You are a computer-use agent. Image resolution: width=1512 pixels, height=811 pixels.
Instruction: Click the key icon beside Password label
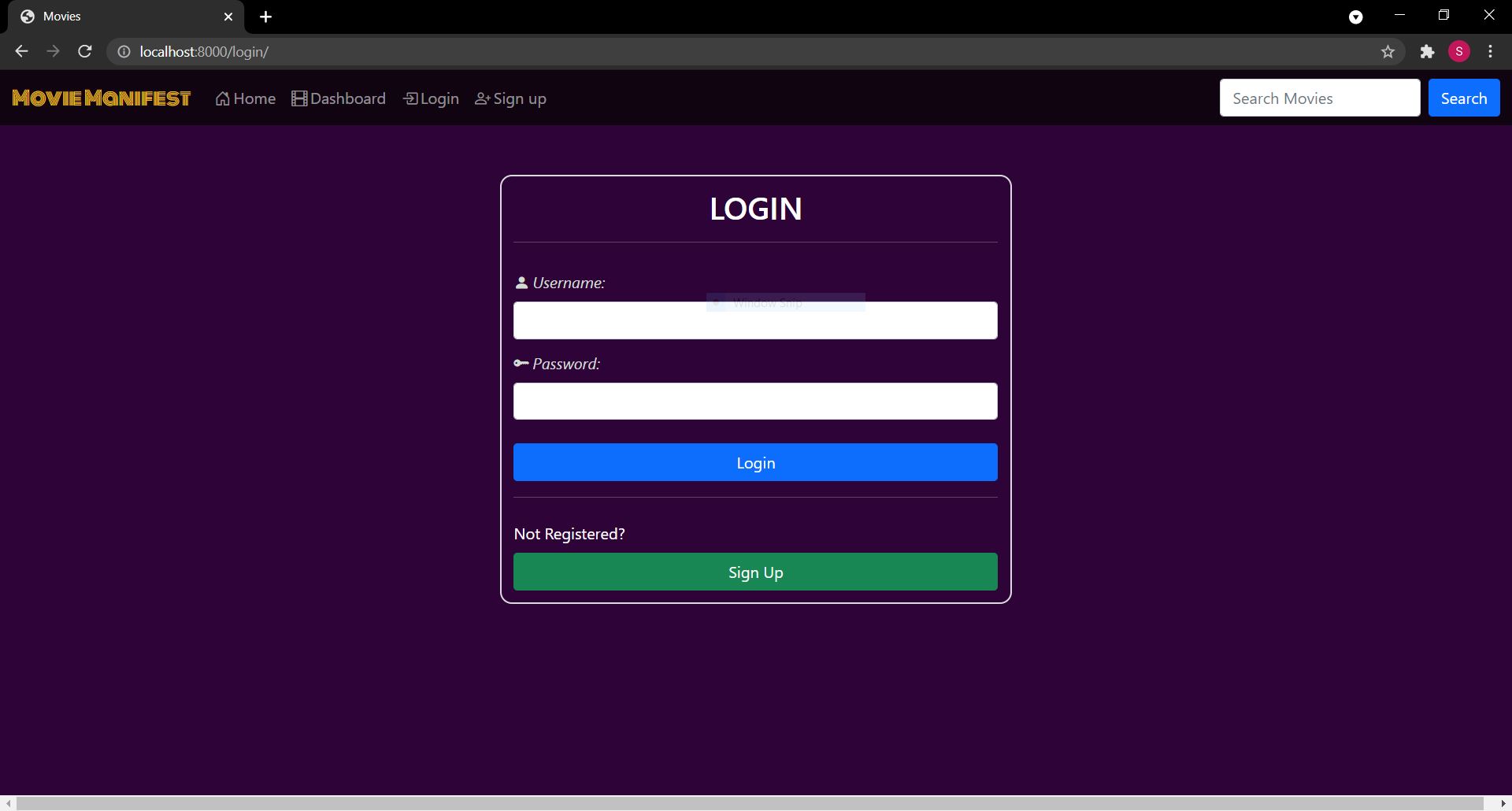click(521, 363)
